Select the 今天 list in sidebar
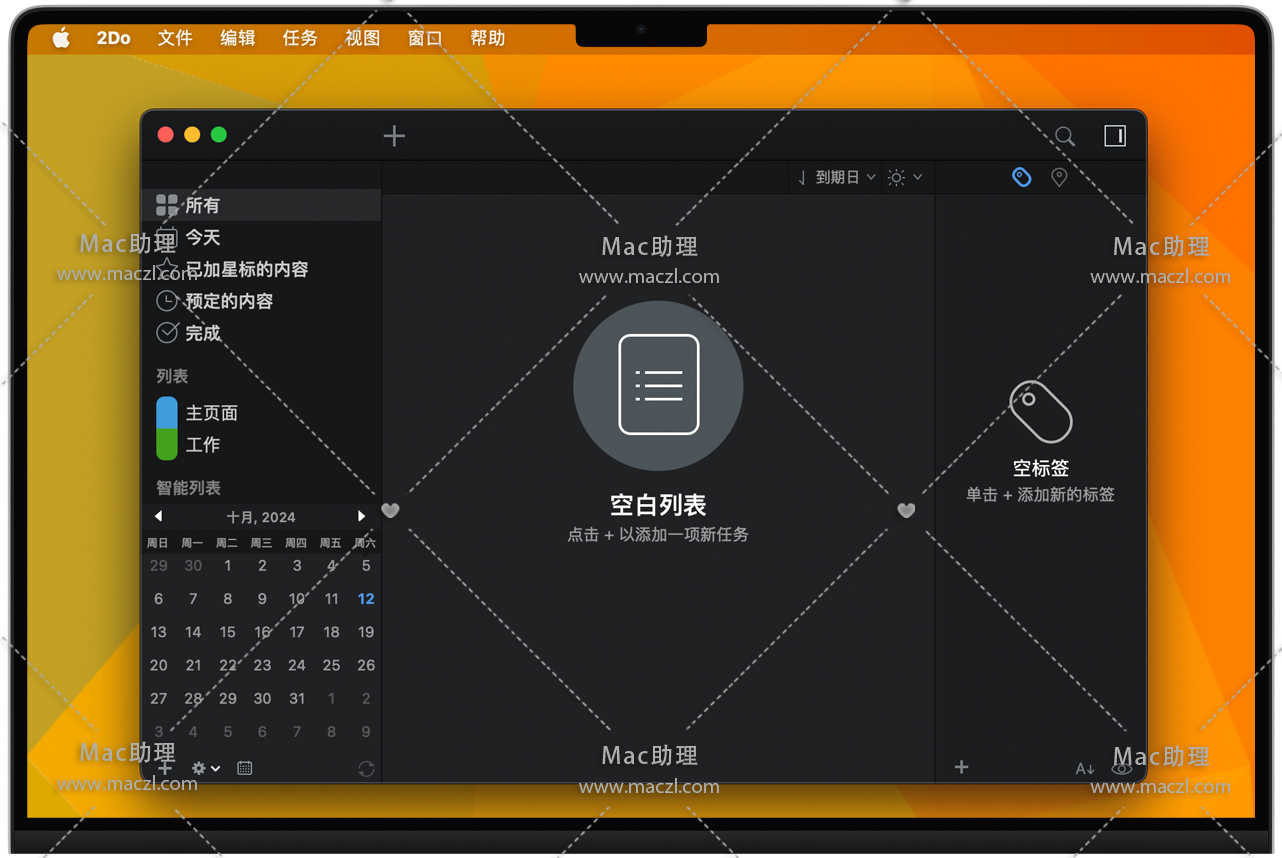The height and width of the screenshot is (858, 1282). click(202, 237)
